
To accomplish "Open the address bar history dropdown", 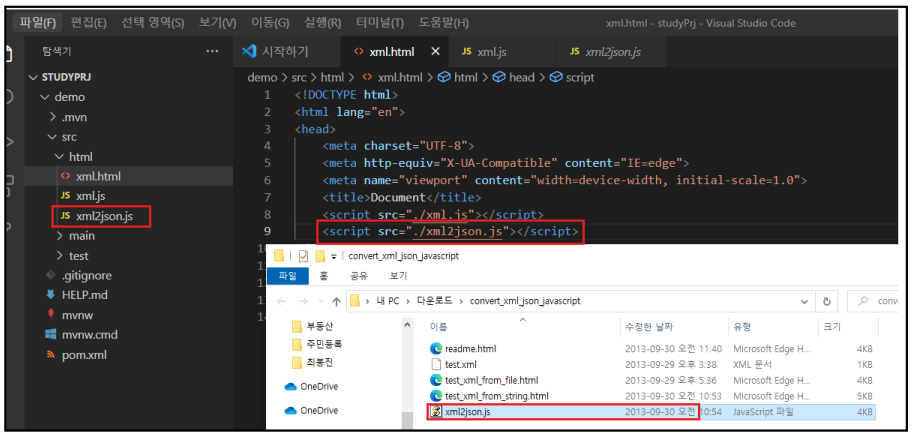I will (804, 302).
